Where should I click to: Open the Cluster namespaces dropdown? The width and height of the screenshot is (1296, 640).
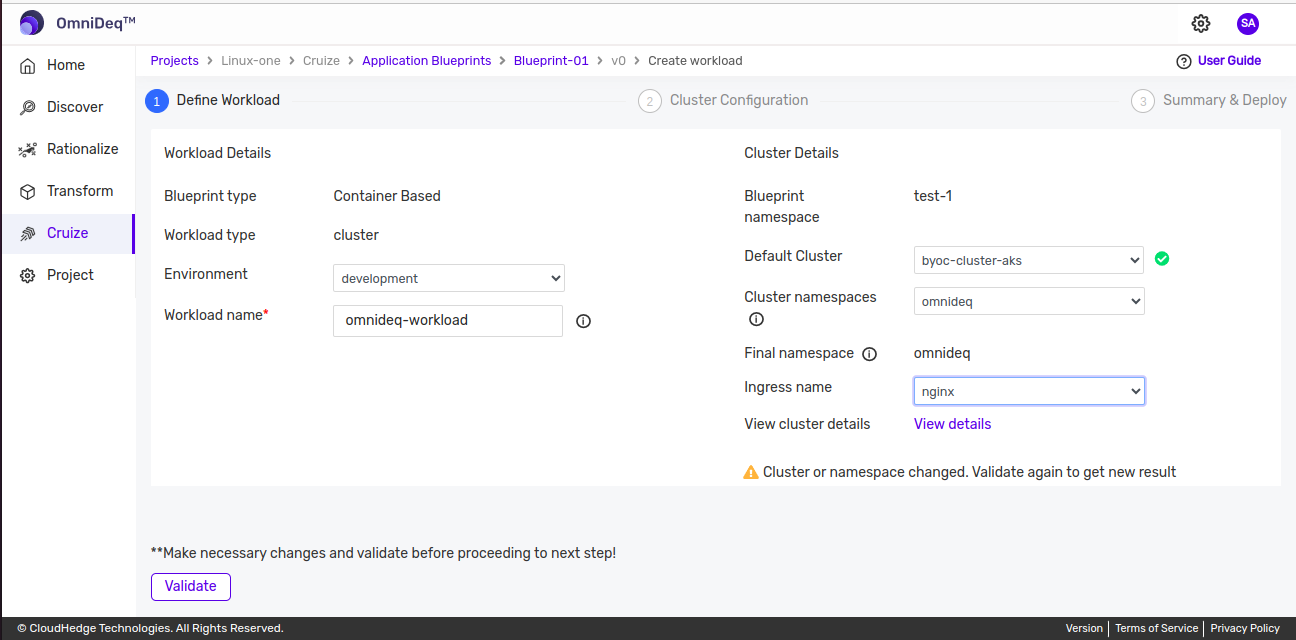point(1029,300)
